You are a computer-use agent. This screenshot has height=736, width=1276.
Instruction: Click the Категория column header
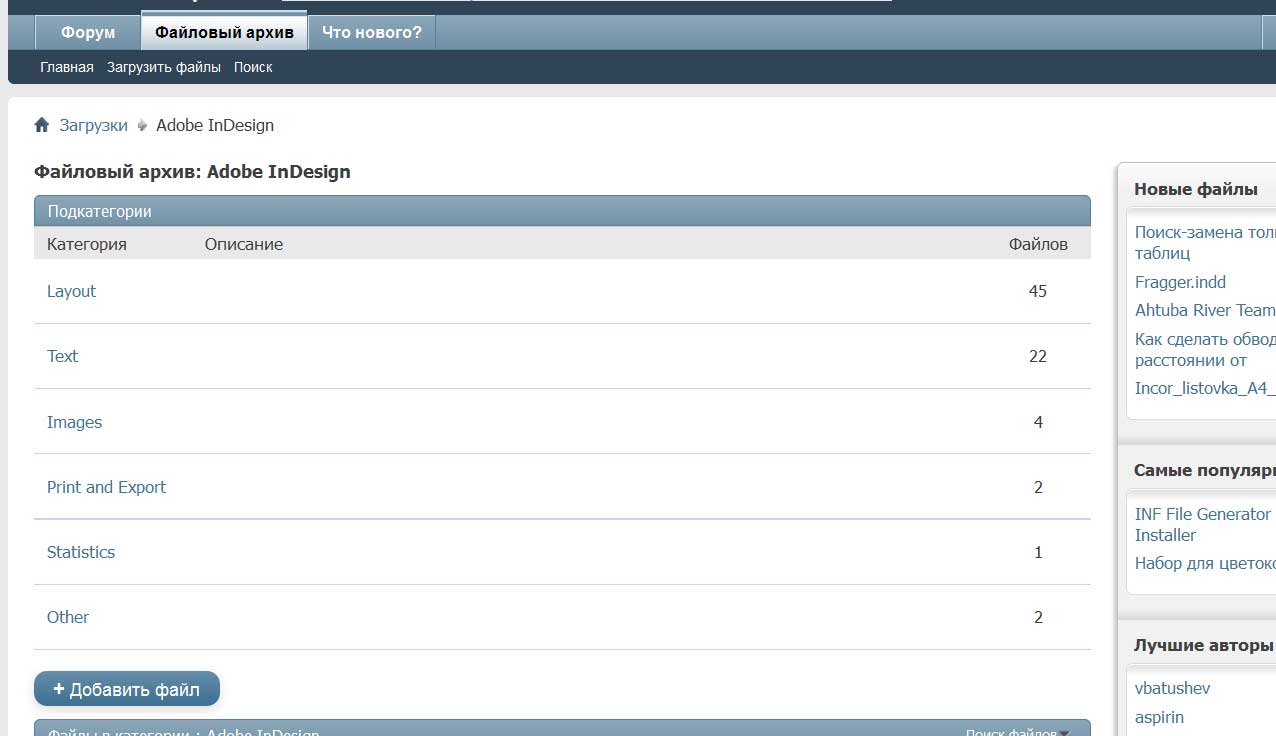click(x=87, y=244)
